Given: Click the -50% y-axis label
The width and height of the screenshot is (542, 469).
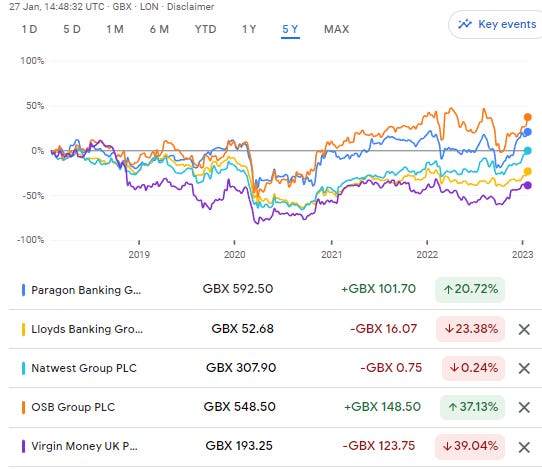Looking at the screenshot, I should coord(33,196).
